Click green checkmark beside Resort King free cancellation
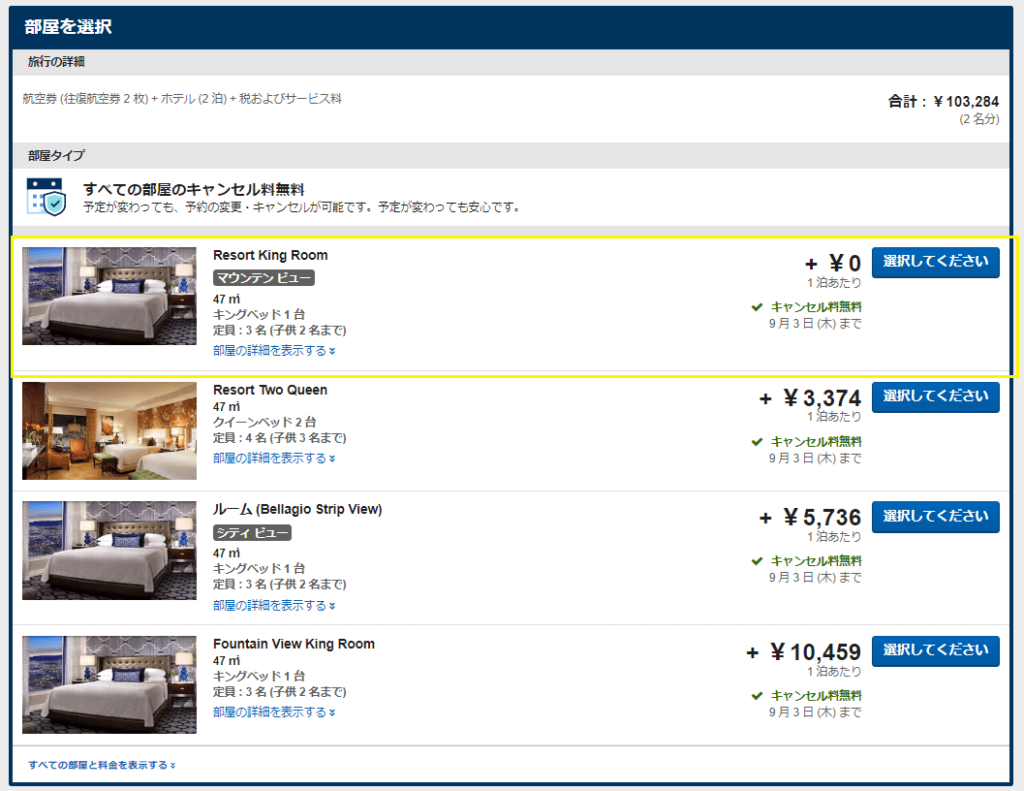The image size is (1024, 791). [x=758, y=307]
